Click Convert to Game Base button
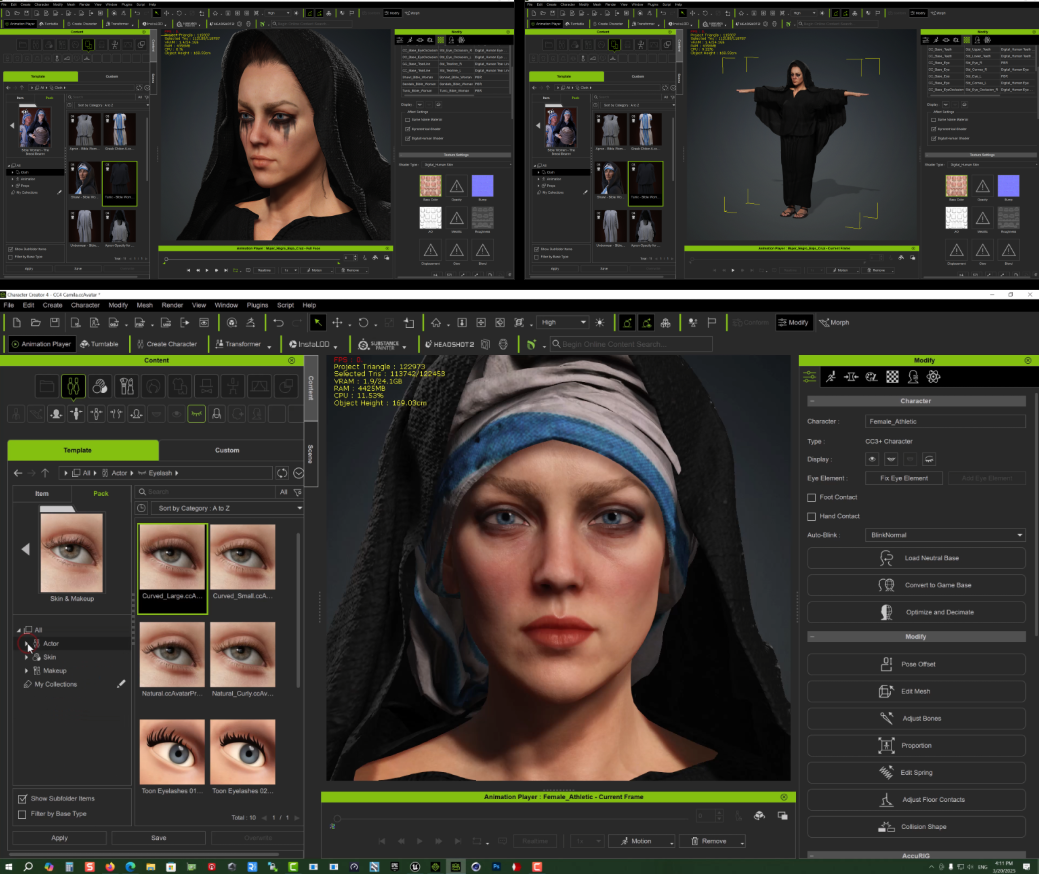This screenshot has height=874, width=1039. point(916,585)
